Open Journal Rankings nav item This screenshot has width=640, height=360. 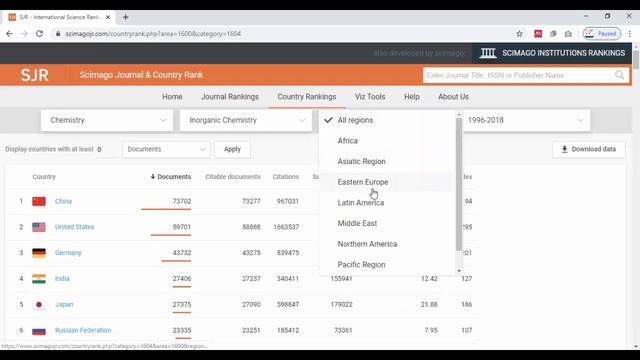click(x=230, y=97)
